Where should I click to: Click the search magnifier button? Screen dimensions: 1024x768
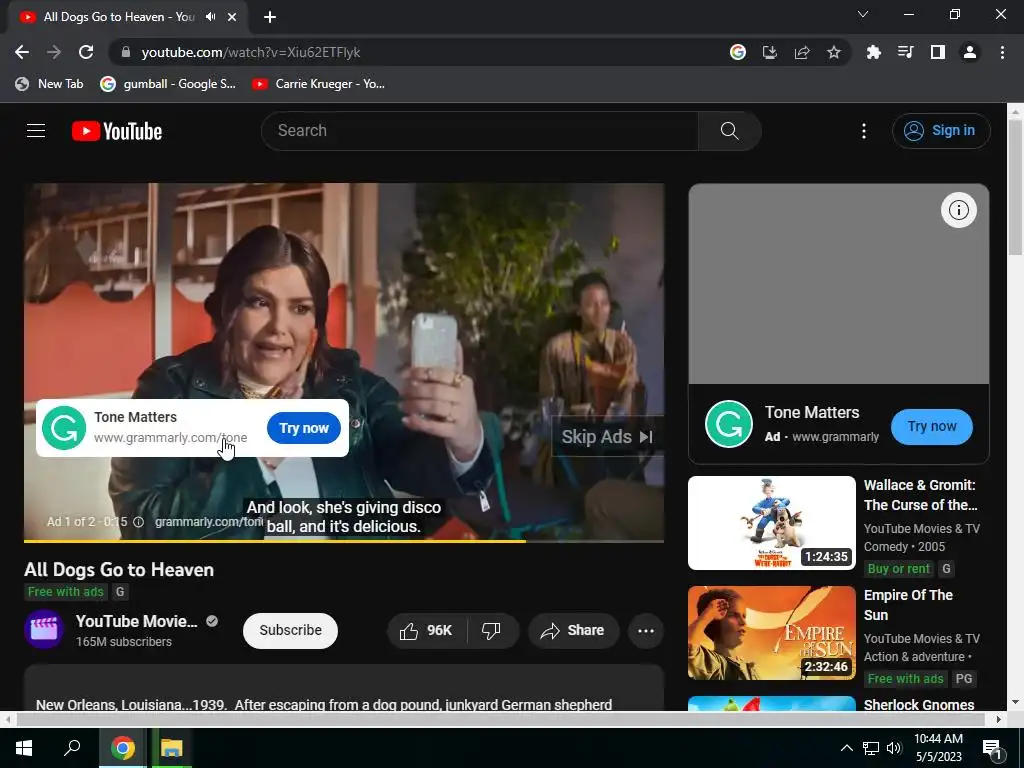pyautogui.click(x=729, y=131)
